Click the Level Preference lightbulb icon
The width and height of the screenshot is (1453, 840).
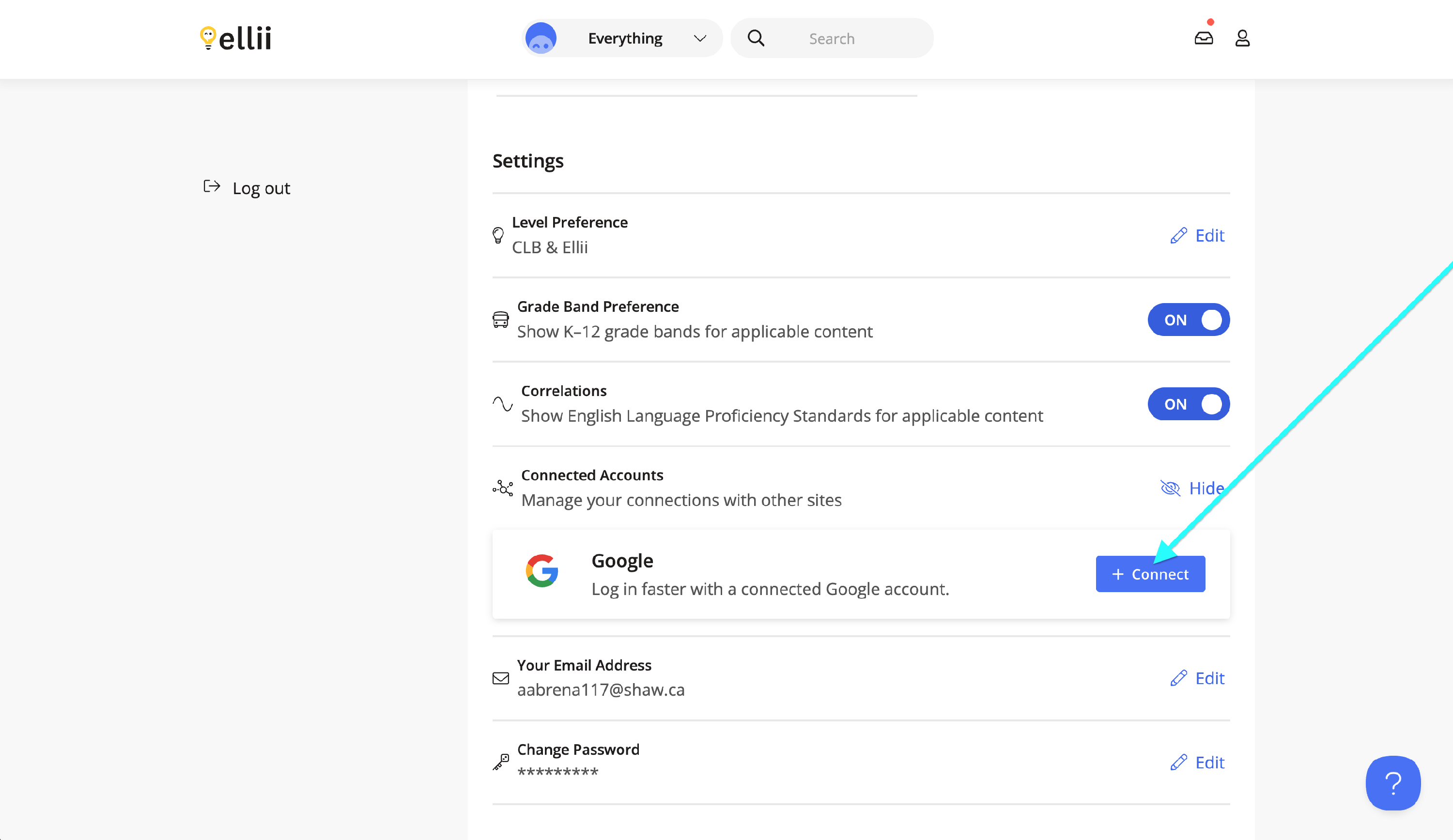[x=498, y=235]
